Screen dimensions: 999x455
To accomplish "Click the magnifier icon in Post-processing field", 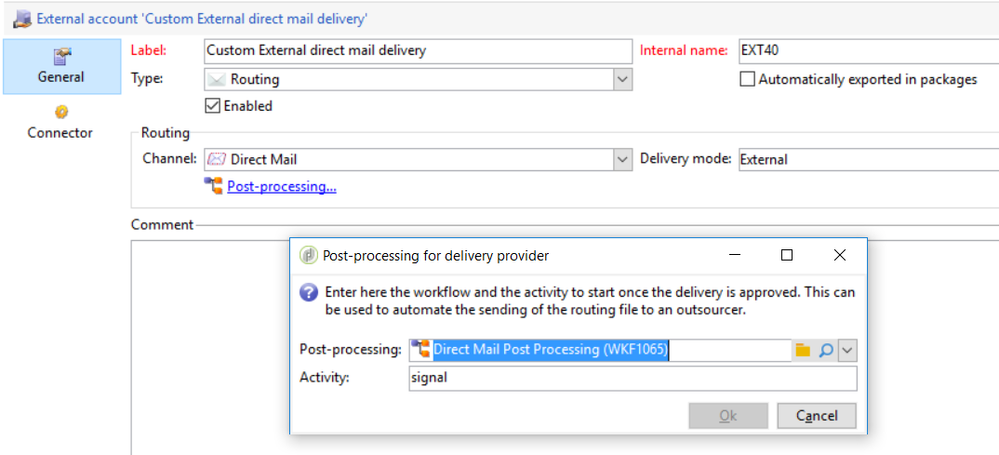I will point(826,350).
